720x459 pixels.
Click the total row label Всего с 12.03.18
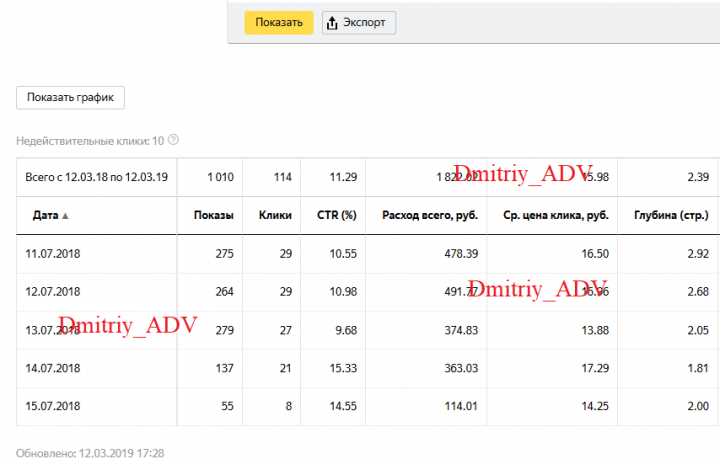pos(96,177)
